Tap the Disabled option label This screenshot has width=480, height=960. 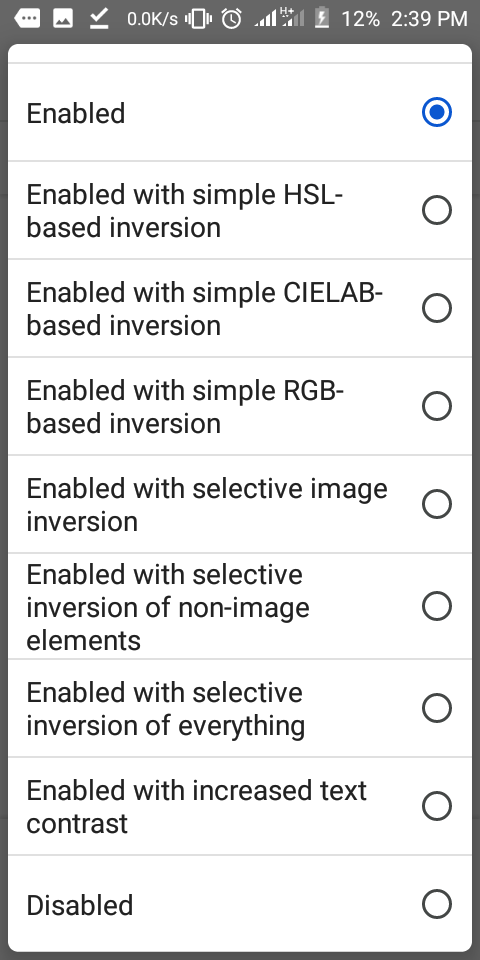[x=80, y=905]
